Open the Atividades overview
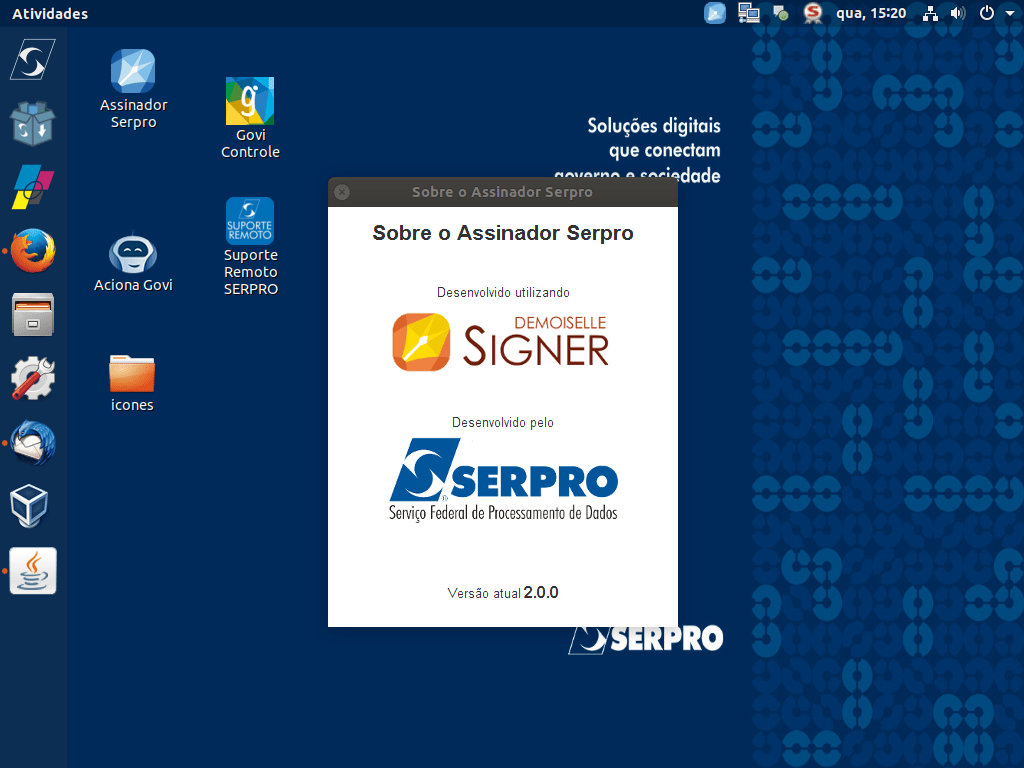1024x768 pixels. (50, 14)
